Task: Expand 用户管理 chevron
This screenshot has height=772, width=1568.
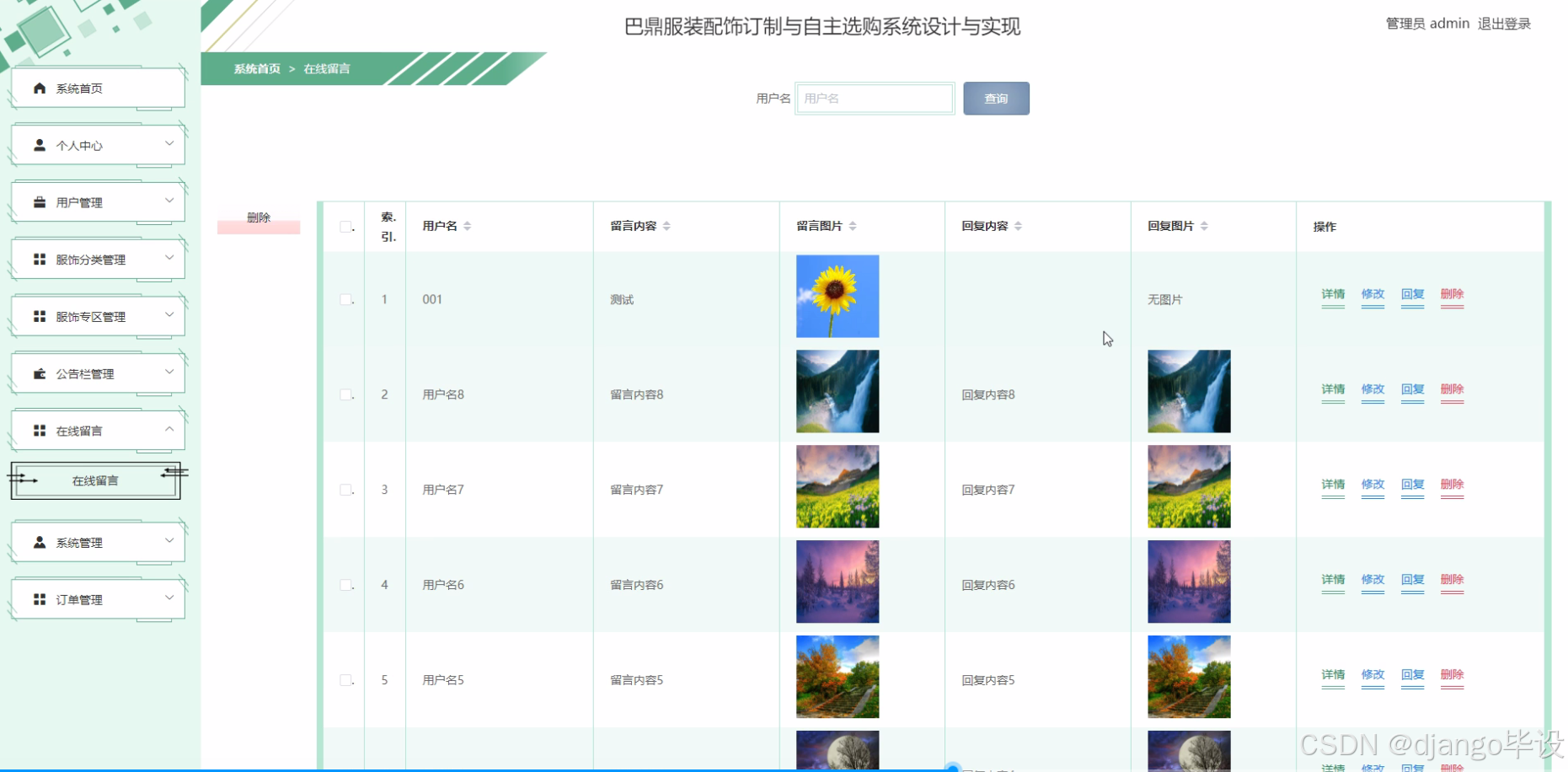Action: point(169,201)
